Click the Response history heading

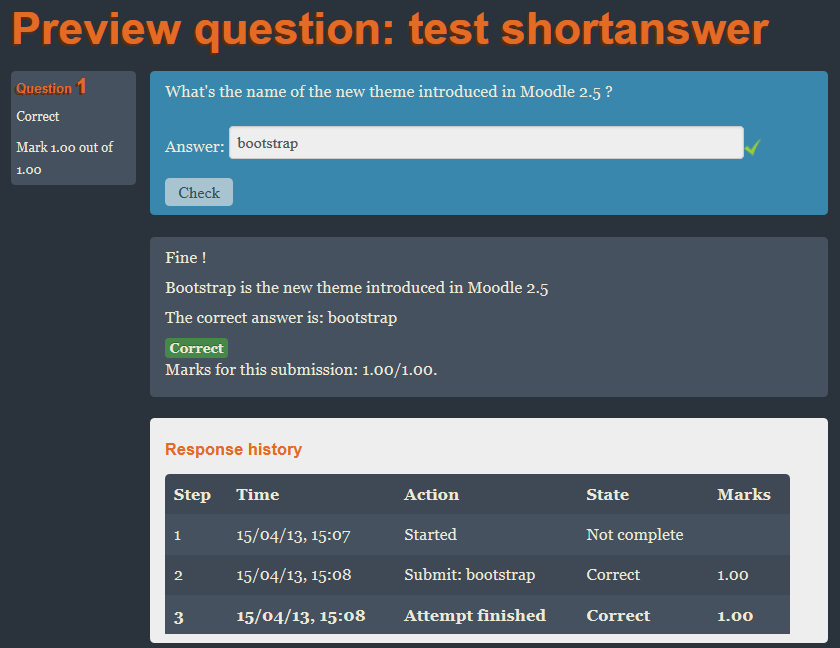click(234, 449)
